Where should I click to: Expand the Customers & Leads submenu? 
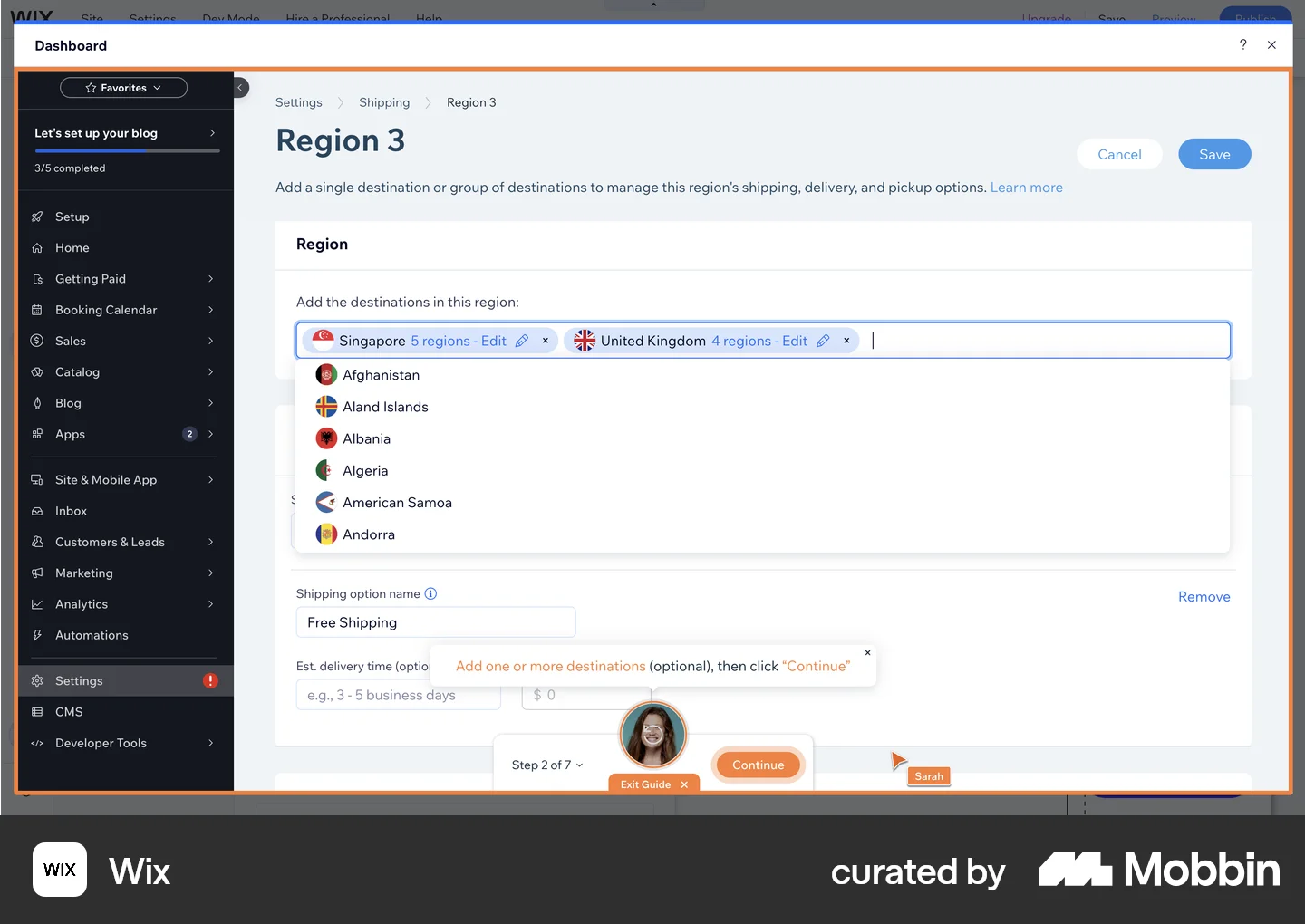point(211,543)
